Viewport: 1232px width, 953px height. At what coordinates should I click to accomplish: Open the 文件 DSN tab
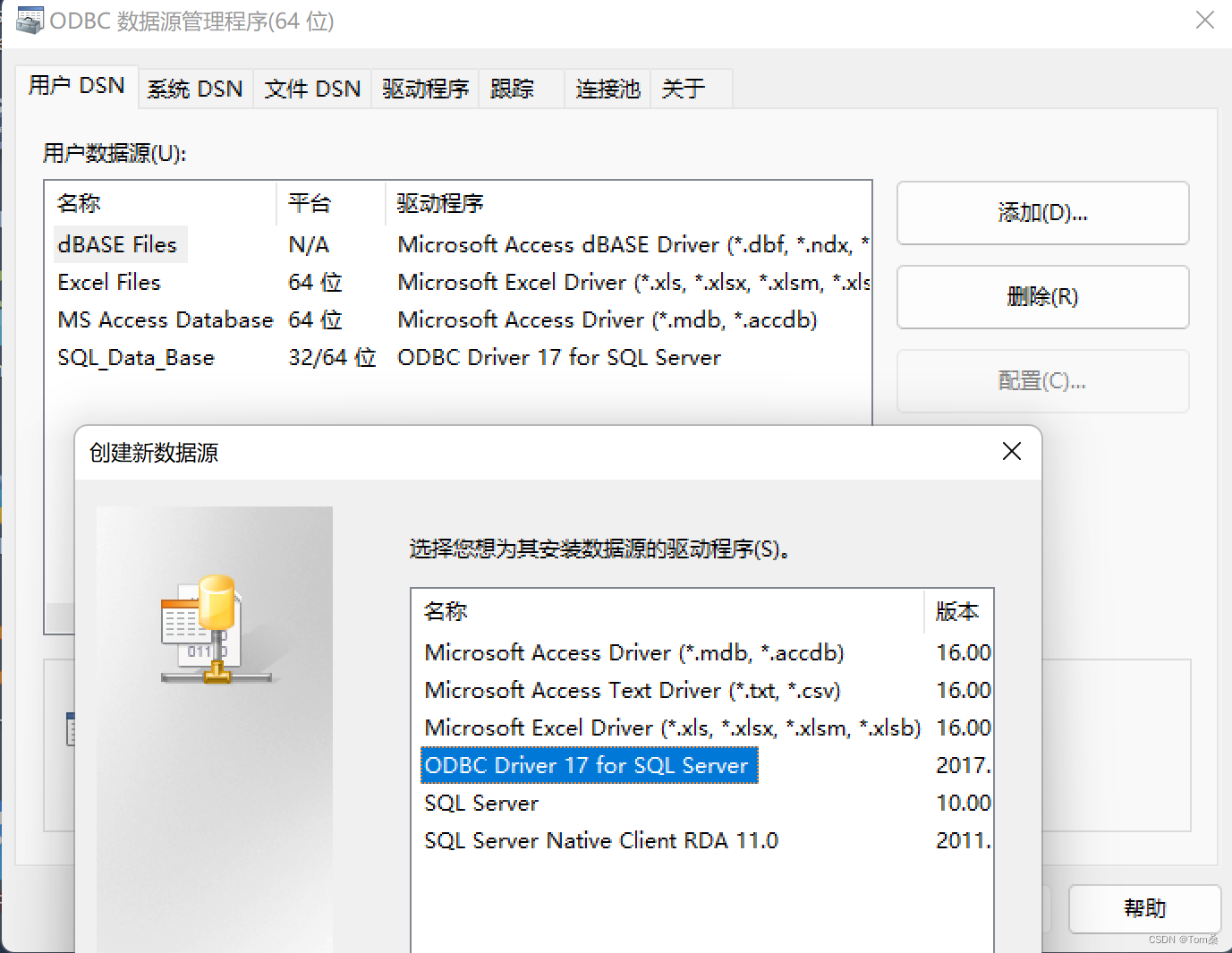point(312,89)
